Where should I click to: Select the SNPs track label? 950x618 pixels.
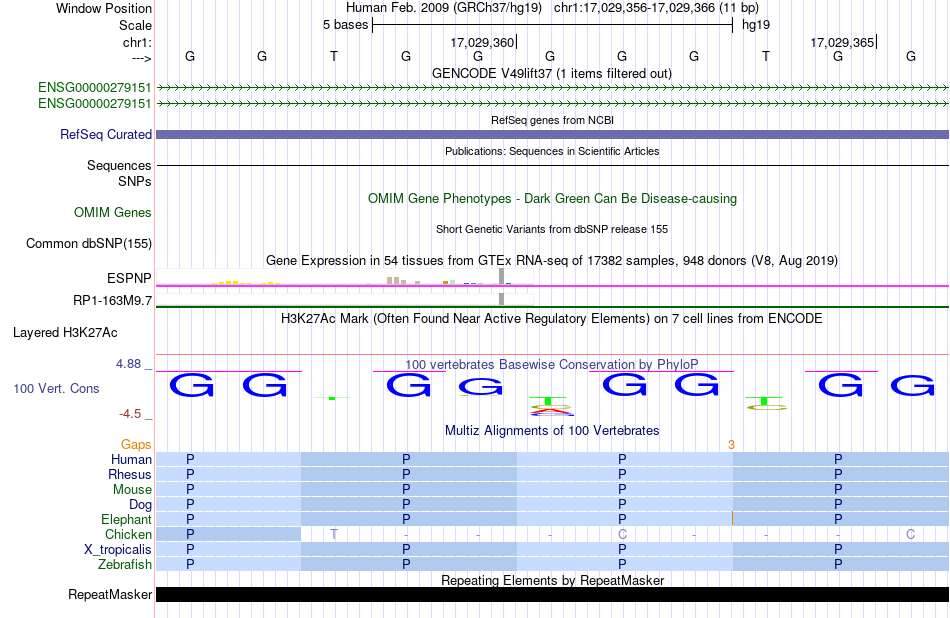[x=135, y=181]
